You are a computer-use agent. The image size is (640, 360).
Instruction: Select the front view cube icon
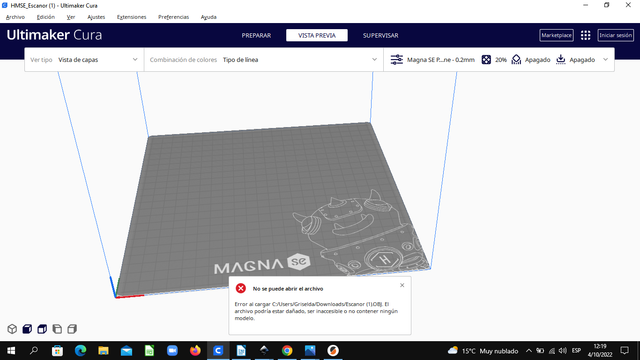(27, 329)
